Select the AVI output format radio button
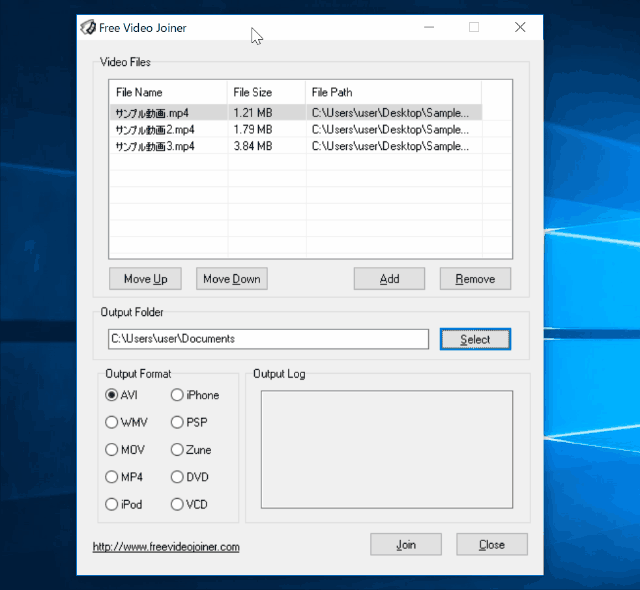 [111, 395]
